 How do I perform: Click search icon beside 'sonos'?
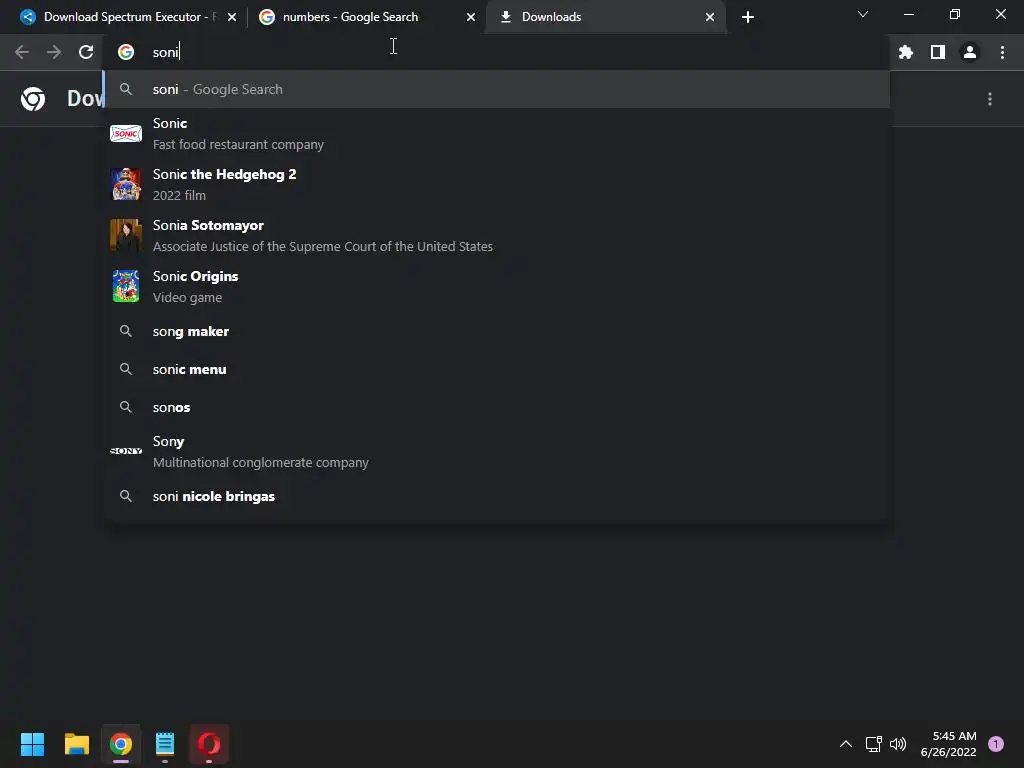point(126,407)
